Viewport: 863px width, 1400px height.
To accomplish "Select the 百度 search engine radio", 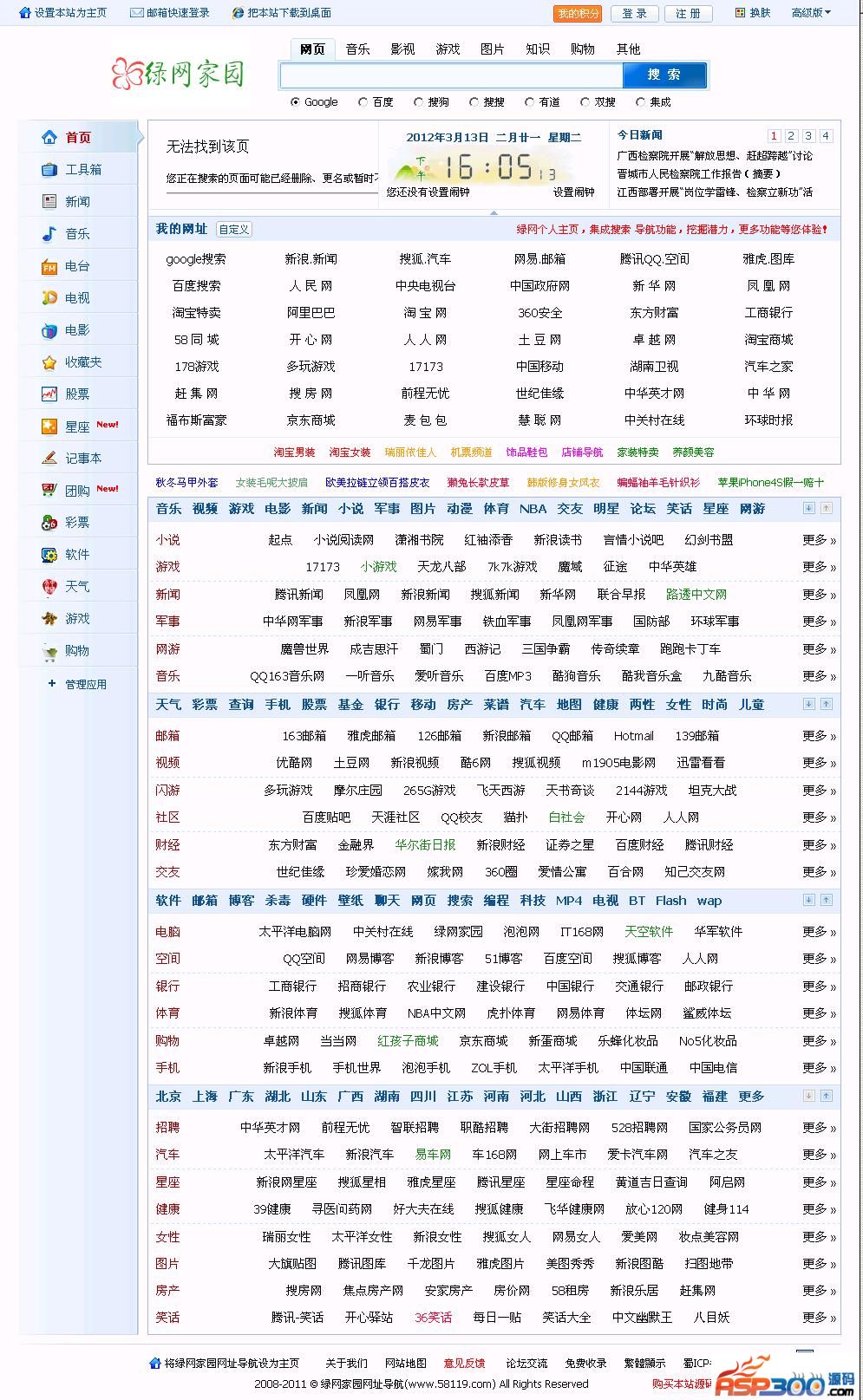I will click(363, 101).
